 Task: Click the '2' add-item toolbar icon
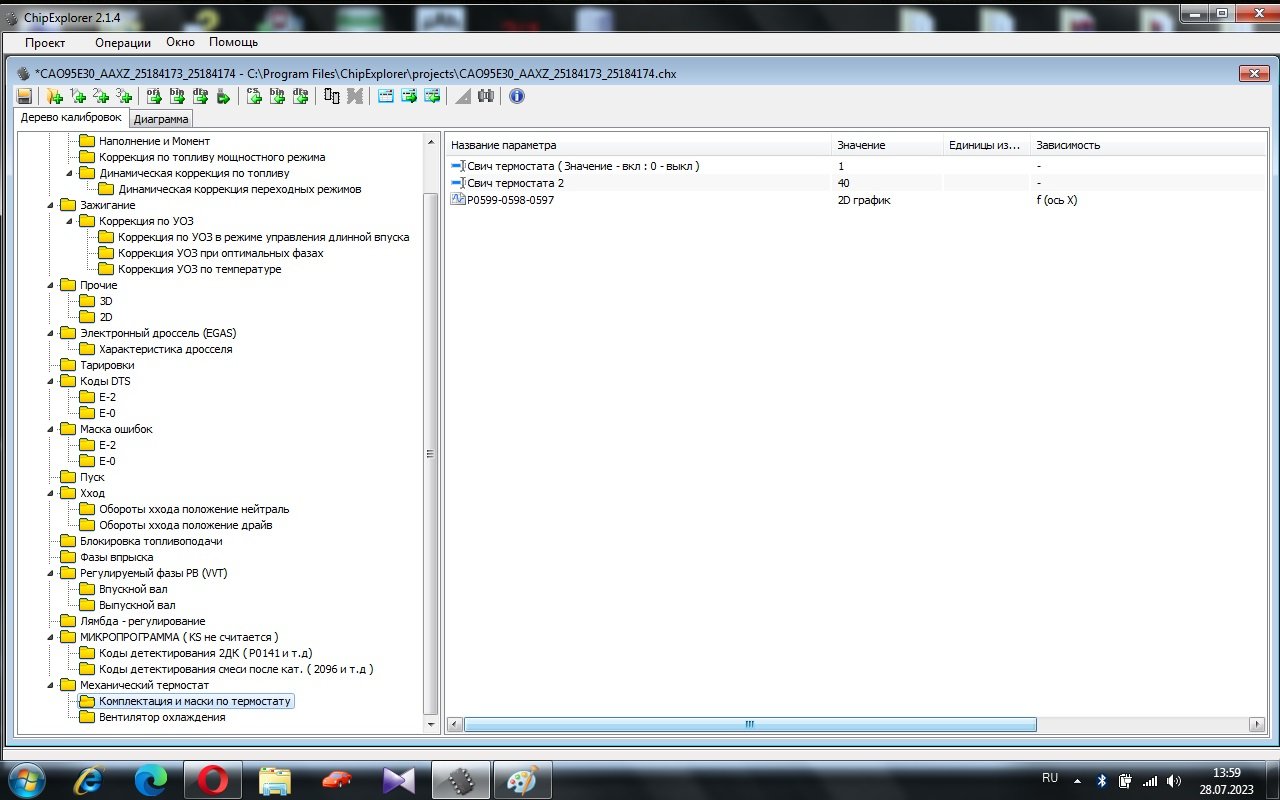[x=100, y=96]
